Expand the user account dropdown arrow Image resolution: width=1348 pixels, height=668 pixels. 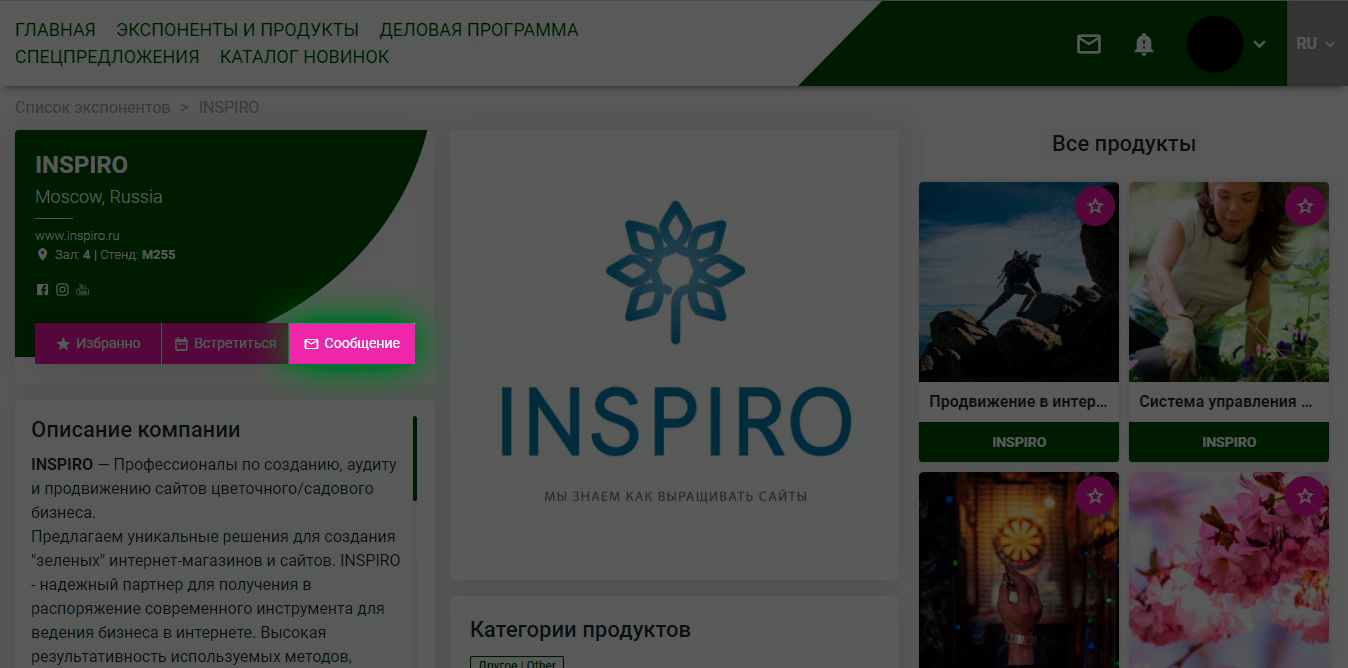click(1260, 44)
